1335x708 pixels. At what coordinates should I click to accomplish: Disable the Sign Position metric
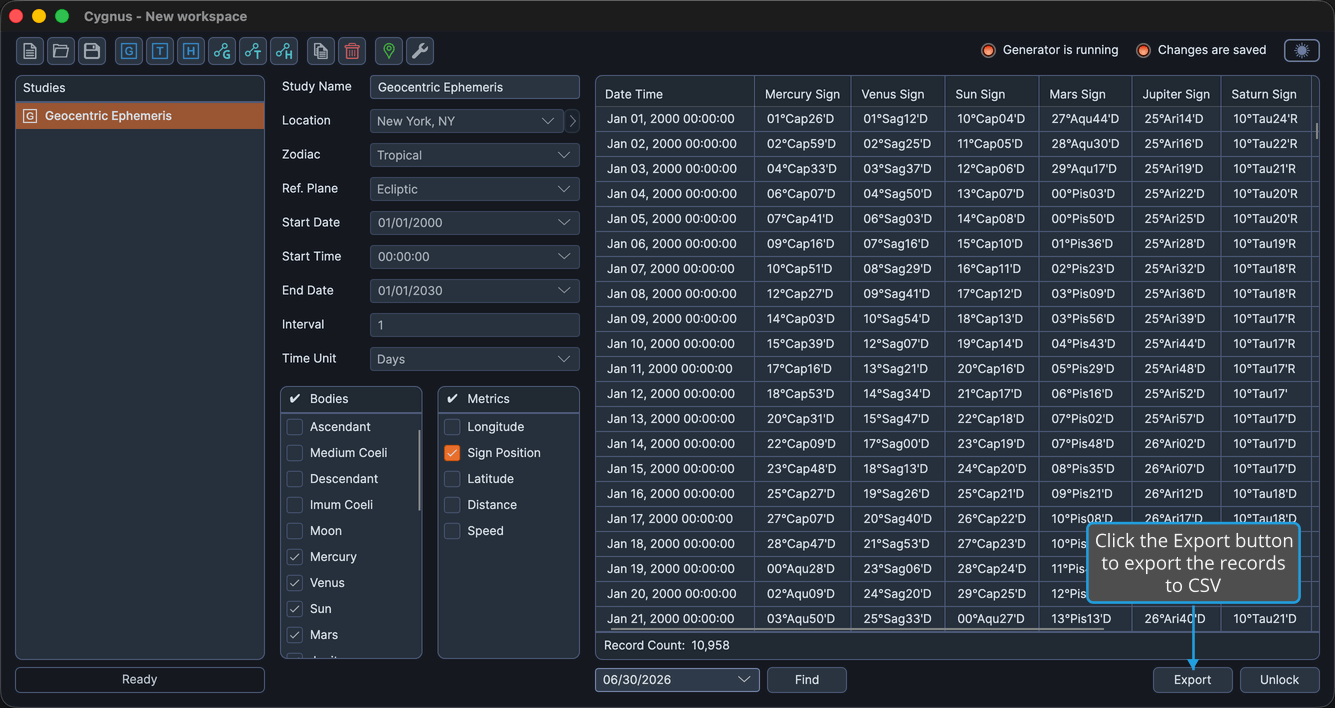(x=452, y=453)
